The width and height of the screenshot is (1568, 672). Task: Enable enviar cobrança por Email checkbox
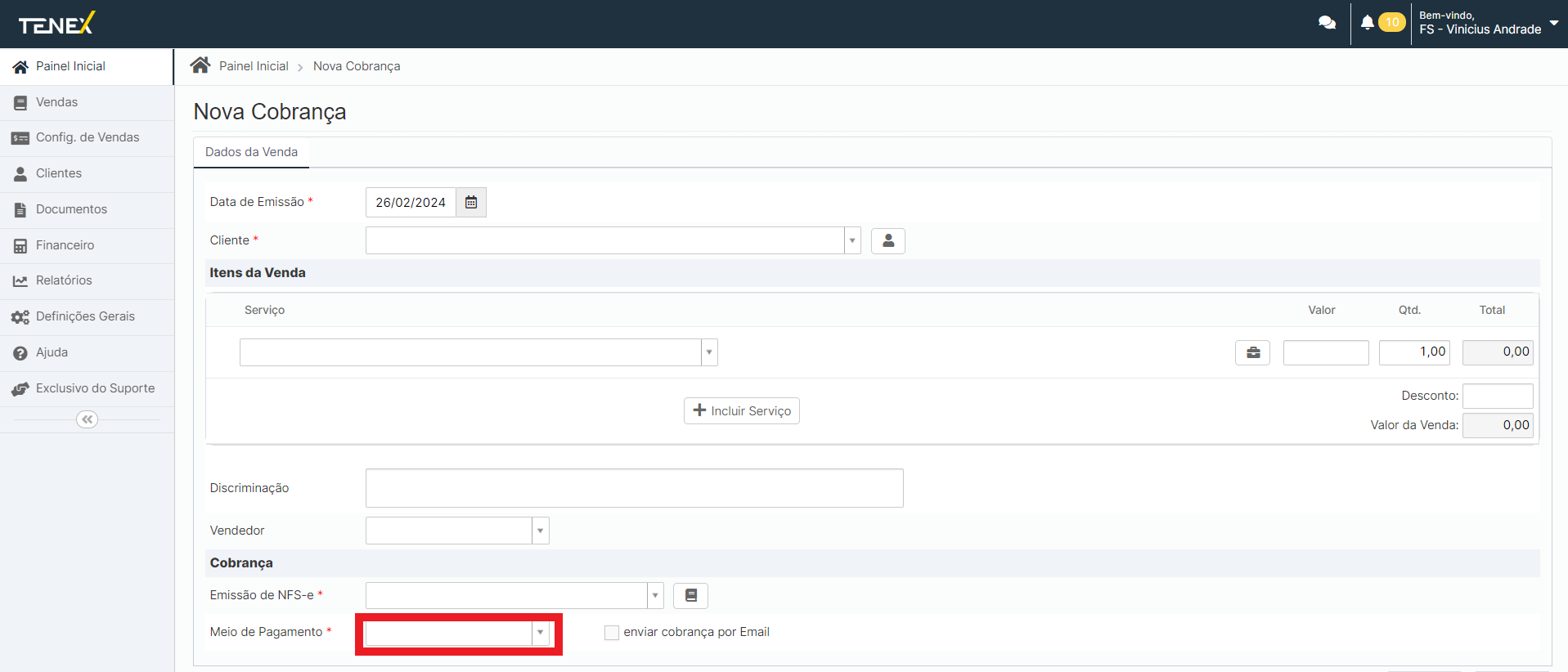point(612,633)
